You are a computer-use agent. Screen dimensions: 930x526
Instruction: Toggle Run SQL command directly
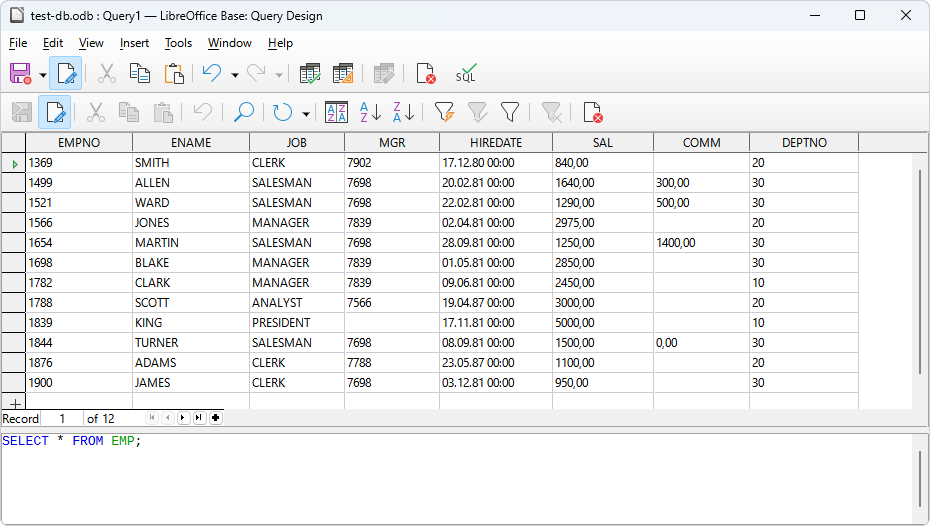[x=466, y=73]
